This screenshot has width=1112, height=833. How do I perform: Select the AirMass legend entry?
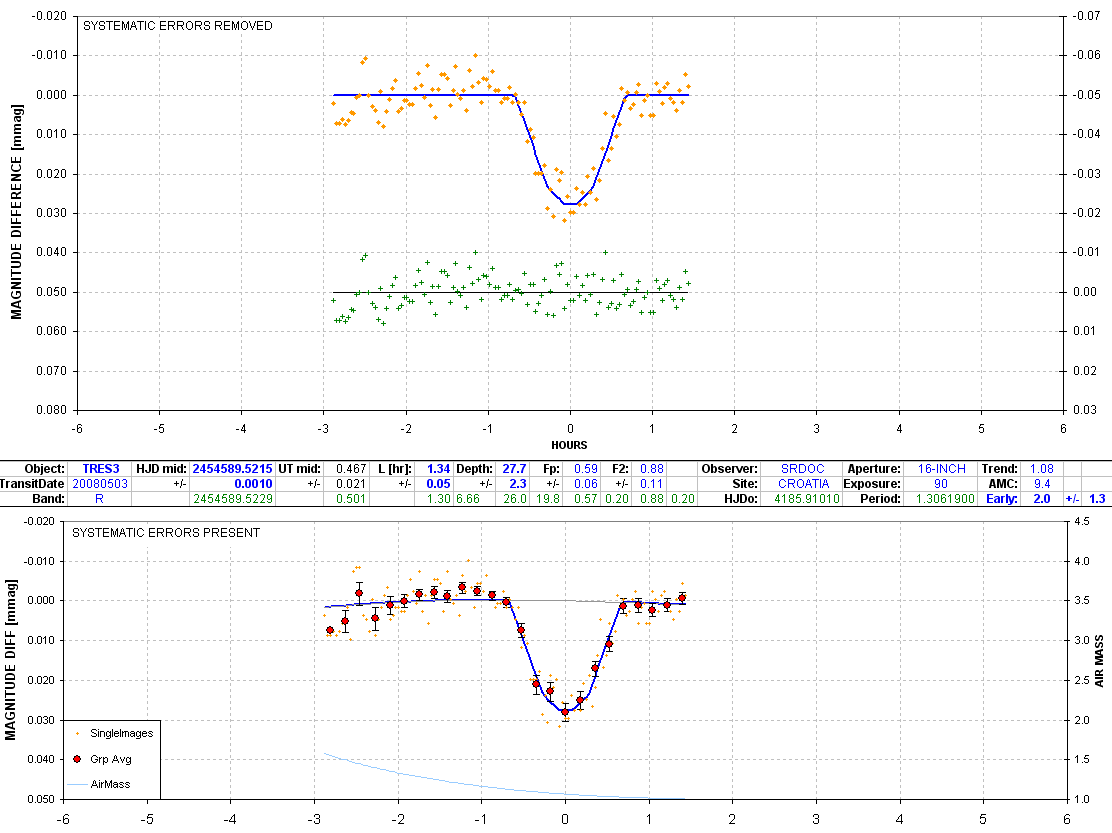(x=100, y=784)
